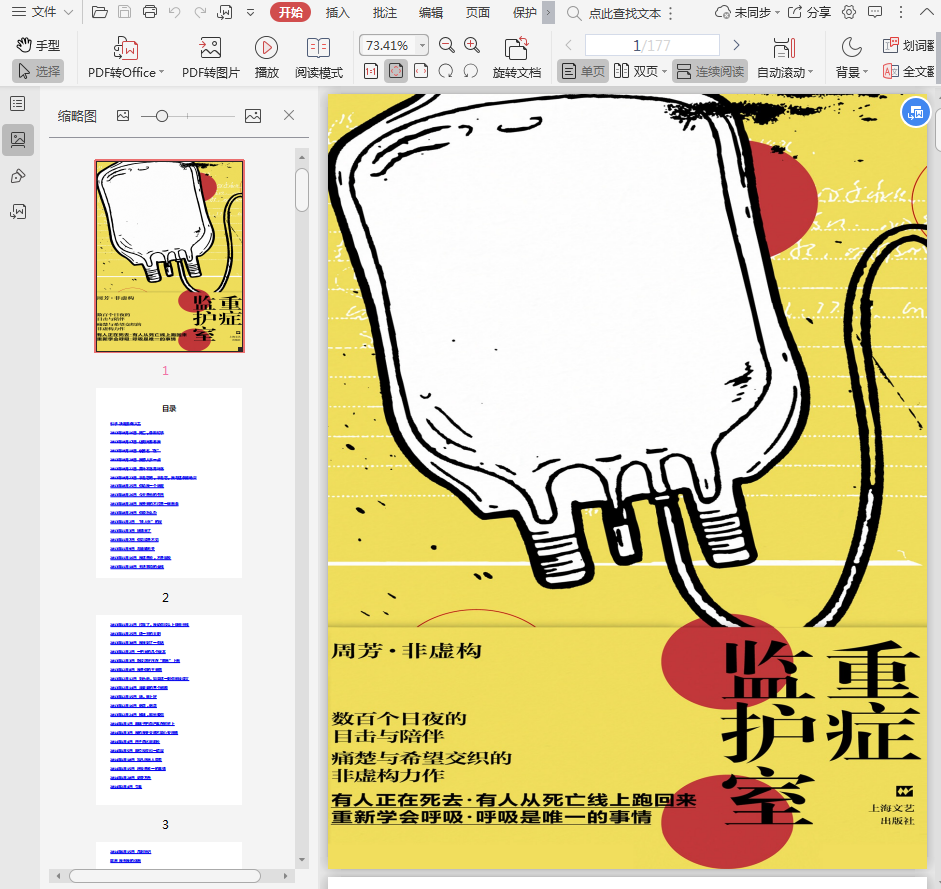The width and height of the screenshot is (941, 889).
Task: Switch to the 批注 tab
Action: coord(384,12)
